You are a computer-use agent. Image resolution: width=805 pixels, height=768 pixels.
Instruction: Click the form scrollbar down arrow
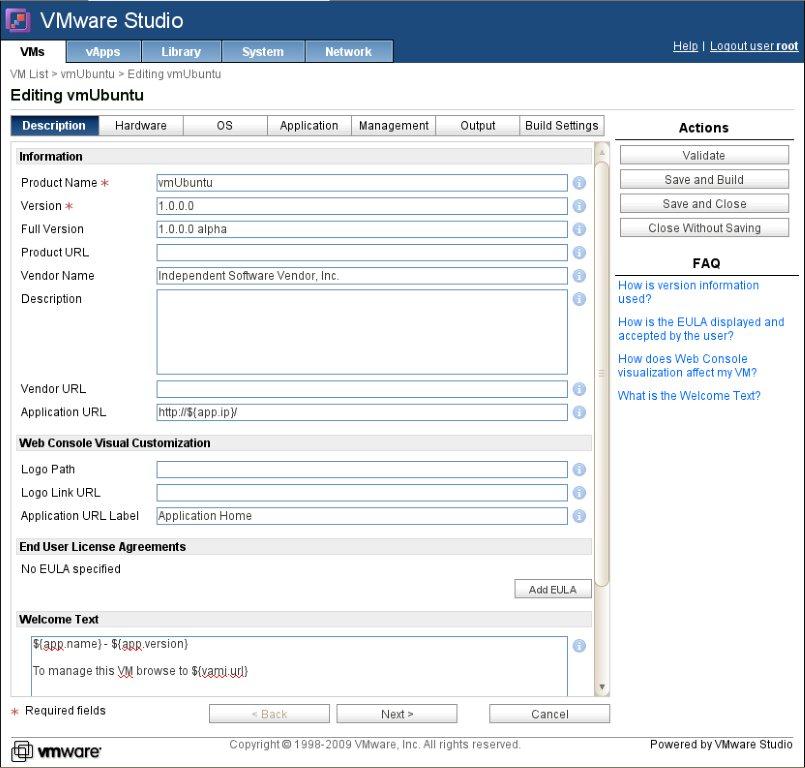[x=602, y=687]
